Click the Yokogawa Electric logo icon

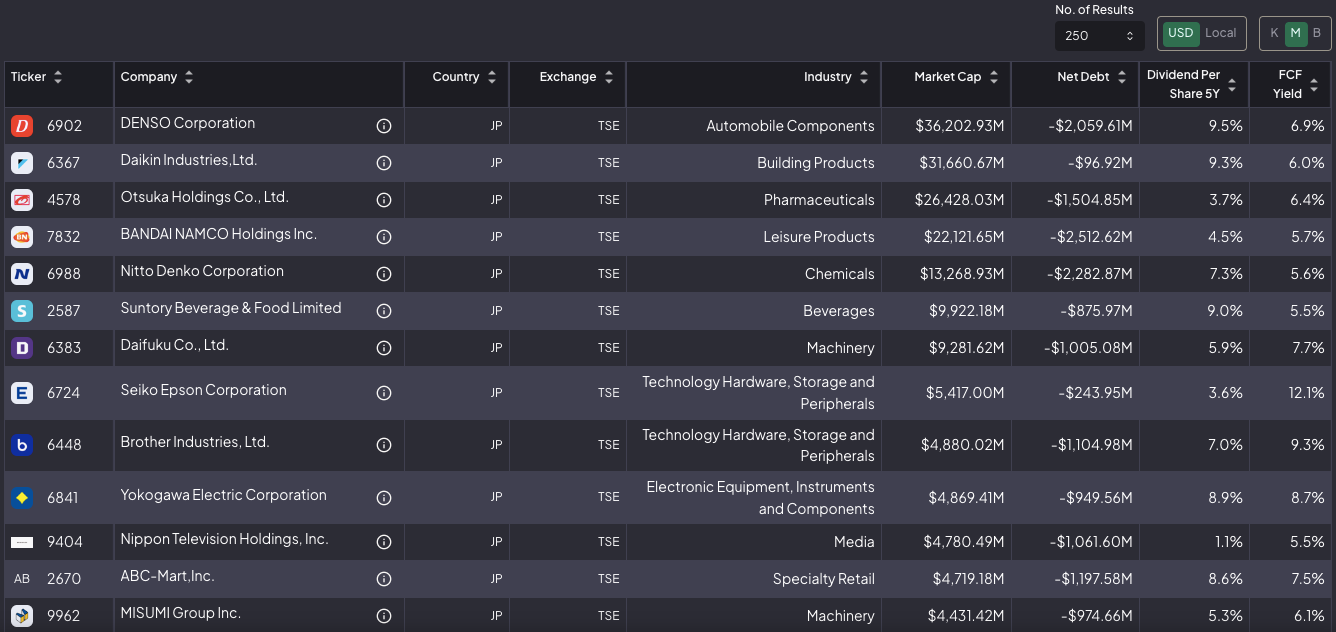pyautogui.click(x=22, y=497)
